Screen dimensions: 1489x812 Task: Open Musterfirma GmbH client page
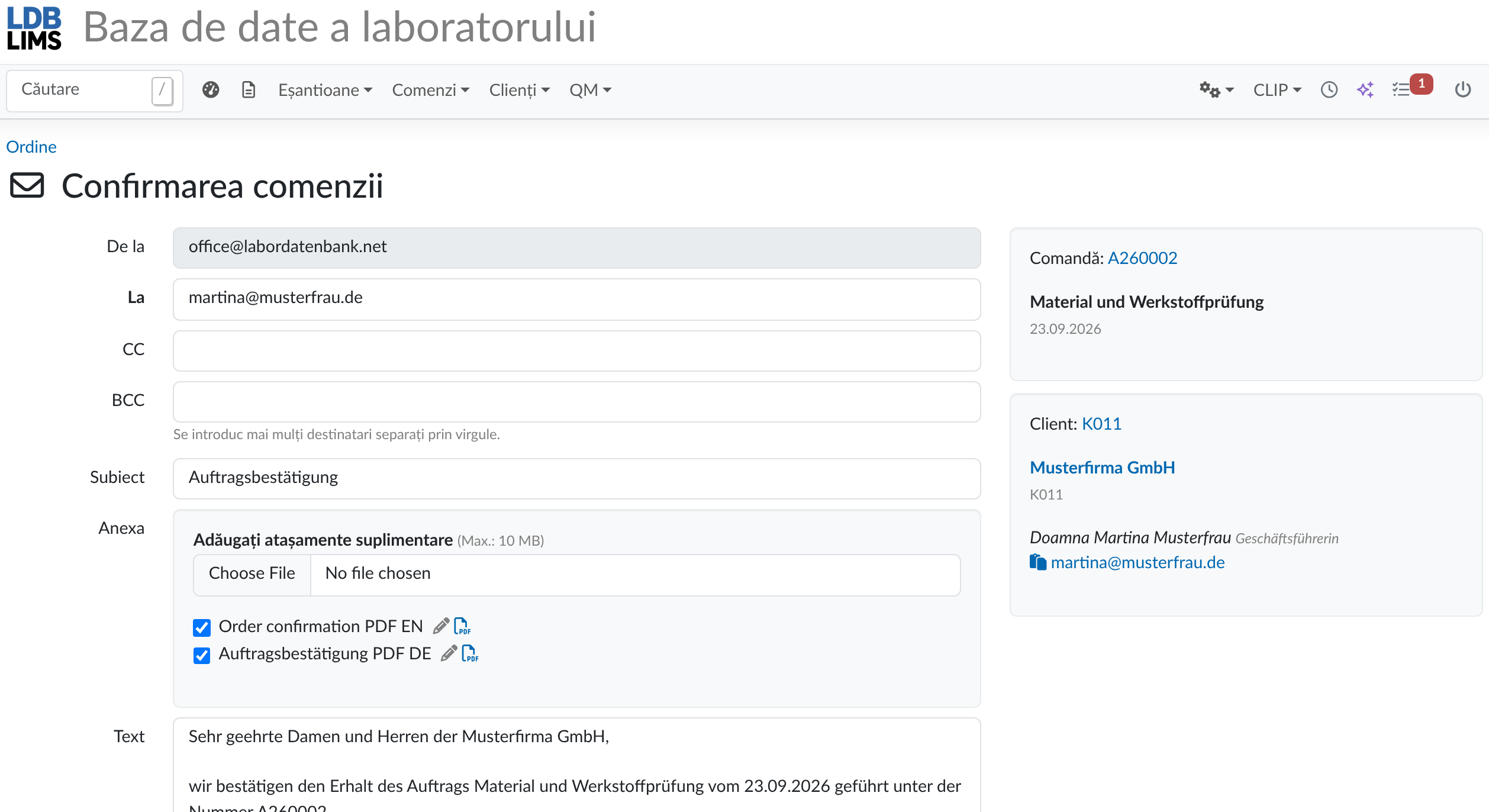tap(1102, 468)
